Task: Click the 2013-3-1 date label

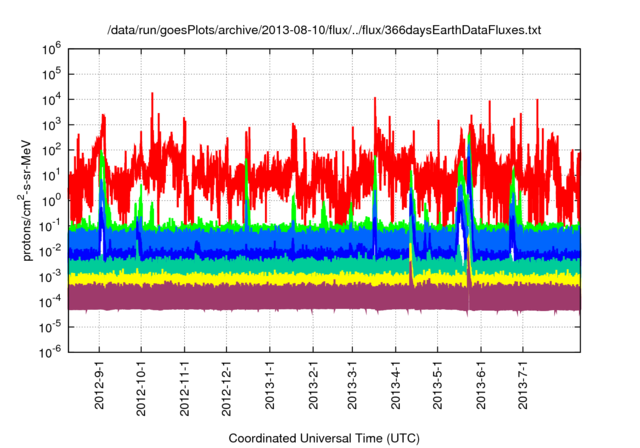Action: click(x=352, y=385)
